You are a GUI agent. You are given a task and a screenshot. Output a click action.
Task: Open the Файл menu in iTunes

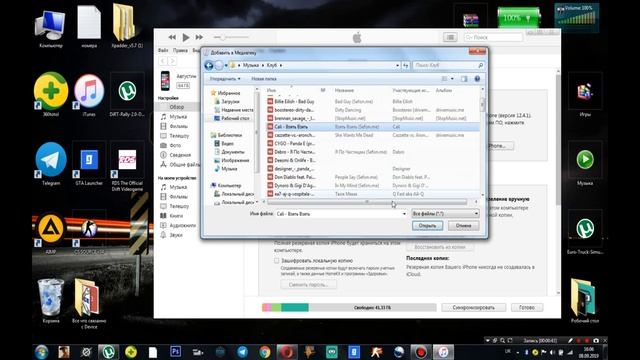[x=163, y=51]
